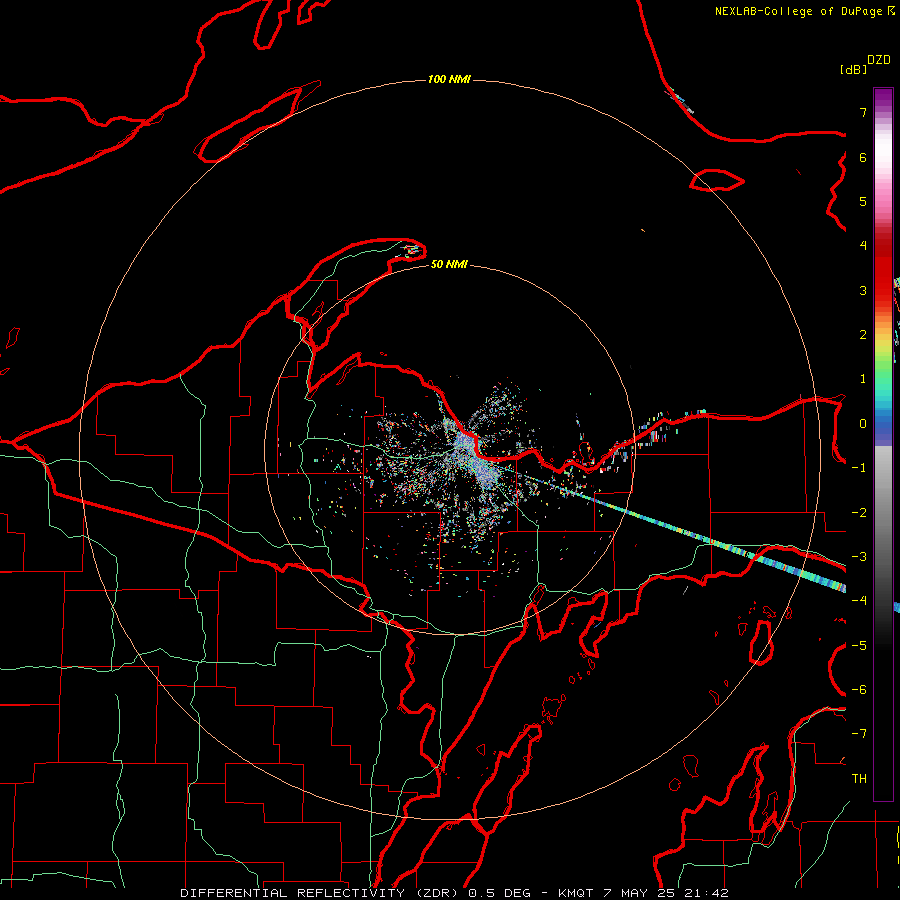Click the 100 NMI range ring label
This screenshot has width=900, height=900.
[x=449, y=79]
